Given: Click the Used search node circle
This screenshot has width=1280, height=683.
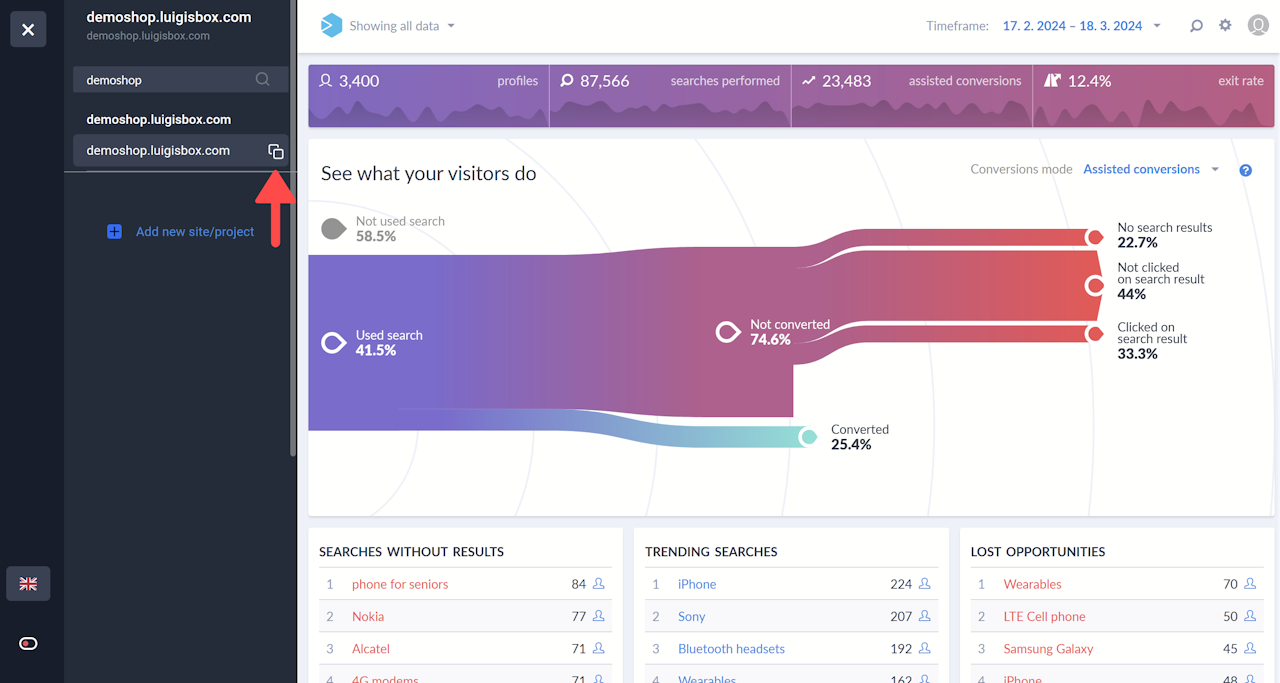Looking at the screenshot, I should pyautogui.click(x=333, y=343).
